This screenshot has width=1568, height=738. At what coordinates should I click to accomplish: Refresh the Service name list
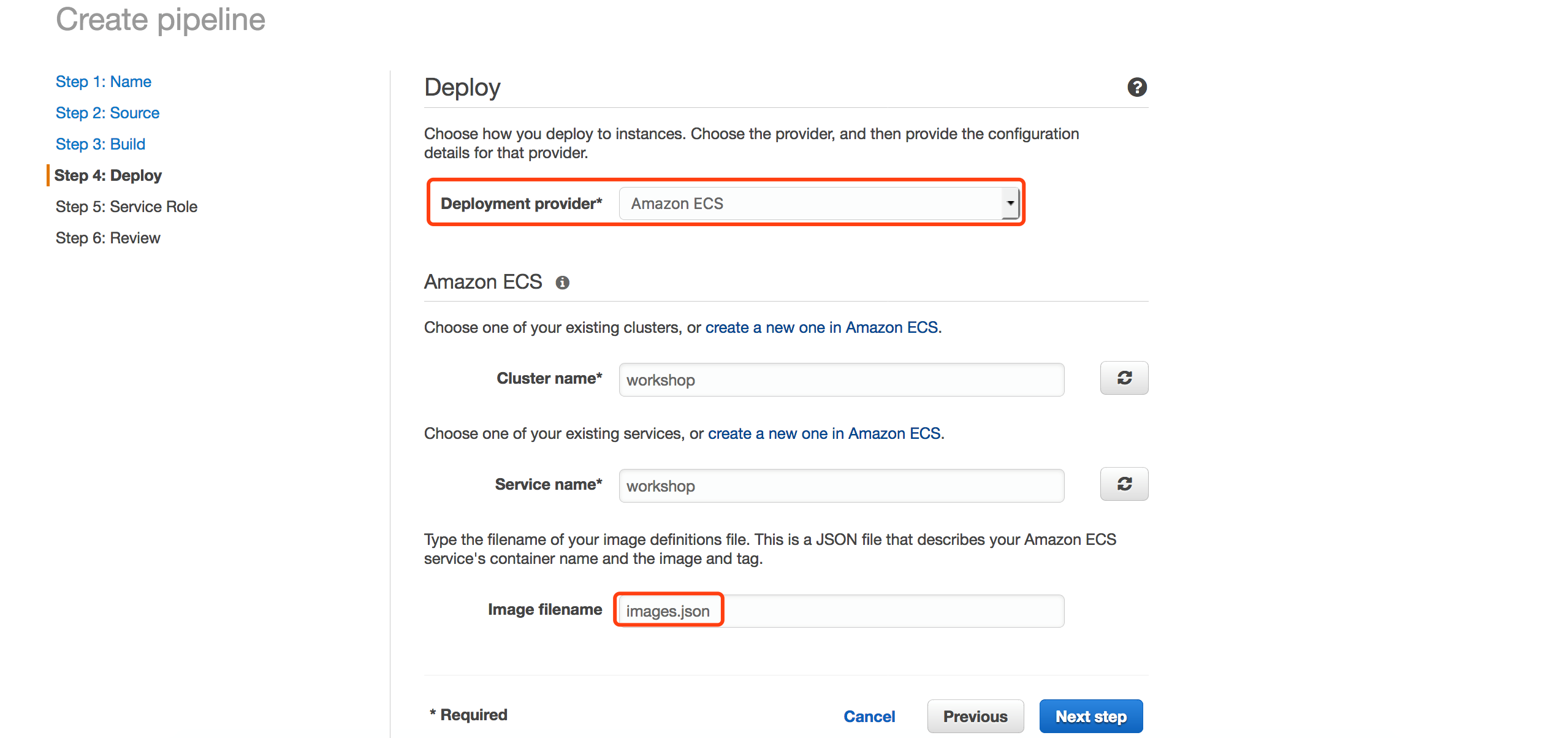tap(1124, 484)
